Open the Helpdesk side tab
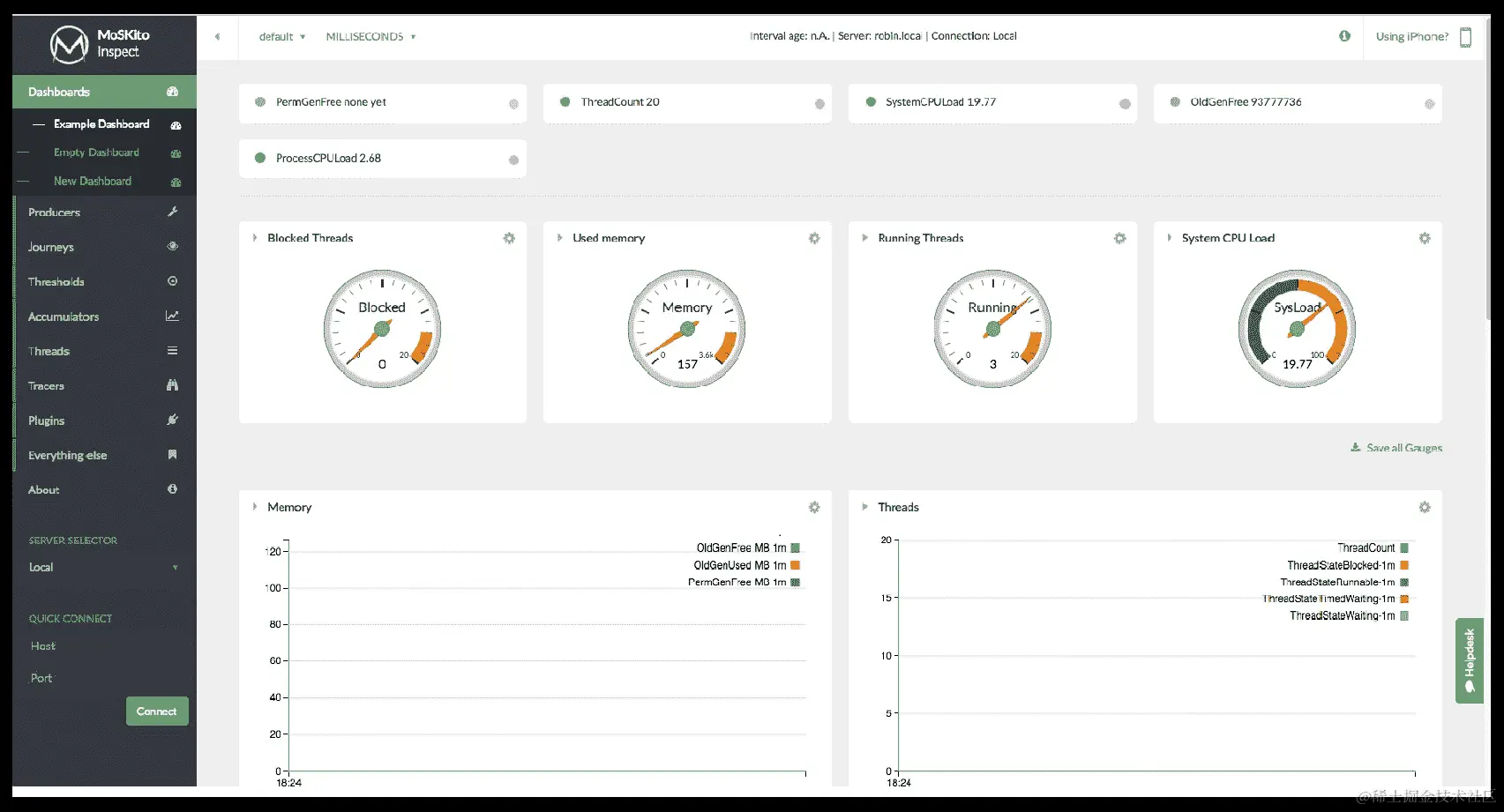 click(1469, 660)
